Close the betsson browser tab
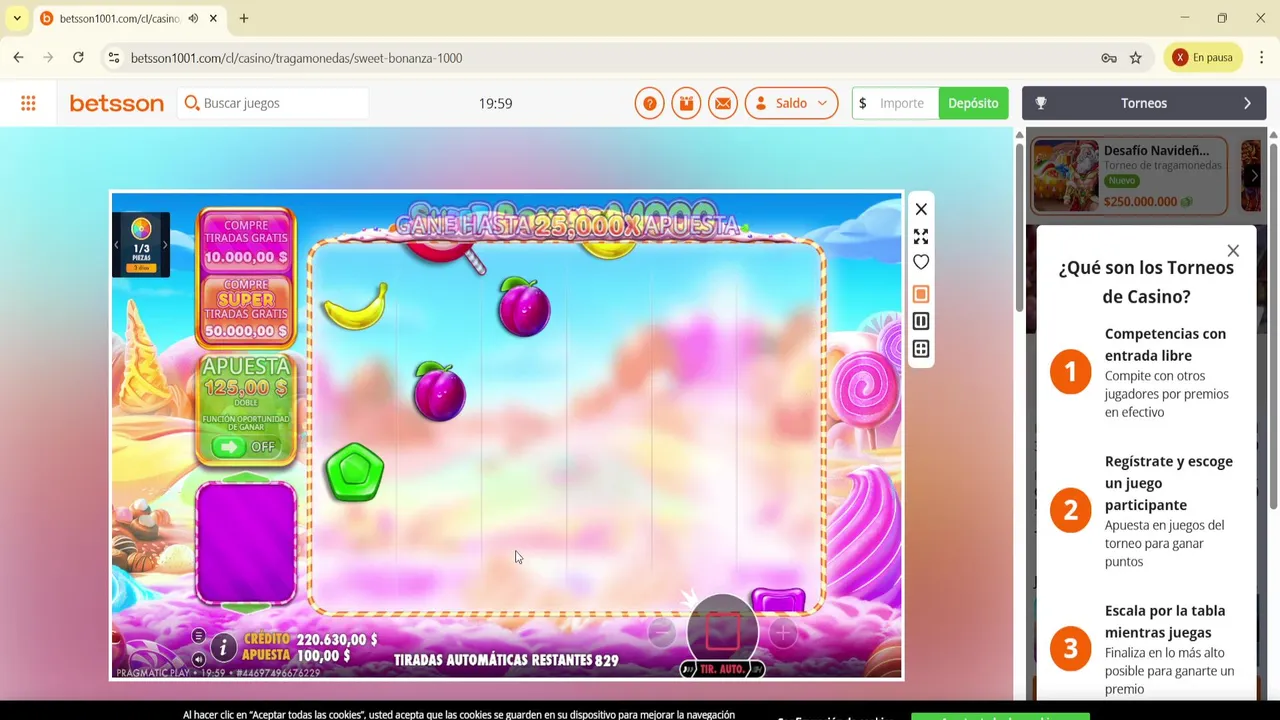The image size is (1280, 720). (x=213, y=18)
